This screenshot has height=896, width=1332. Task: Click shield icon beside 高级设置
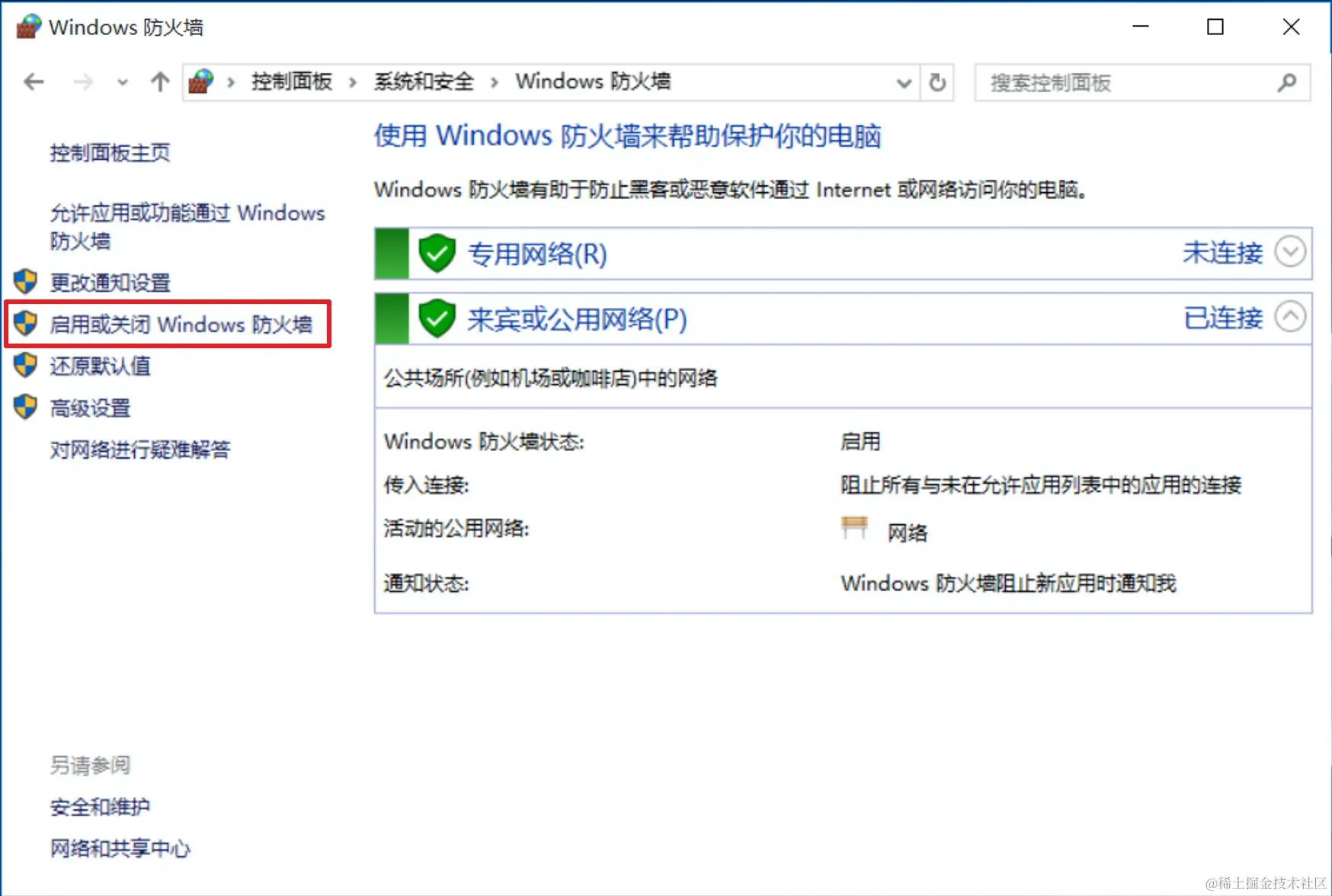pos(25,408)
